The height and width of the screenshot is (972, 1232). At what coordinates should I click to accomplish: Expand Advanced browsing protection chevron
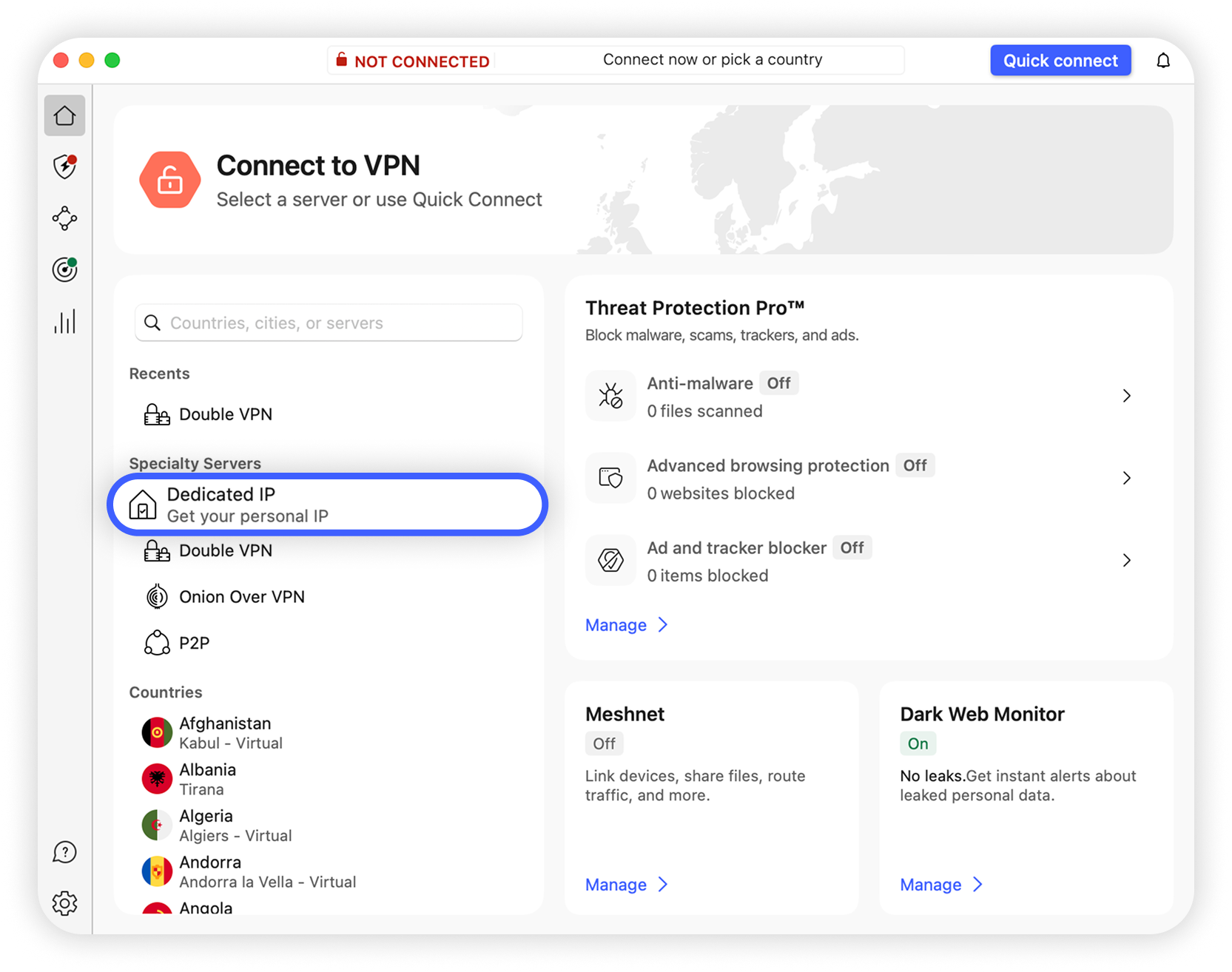[1126, 478]
